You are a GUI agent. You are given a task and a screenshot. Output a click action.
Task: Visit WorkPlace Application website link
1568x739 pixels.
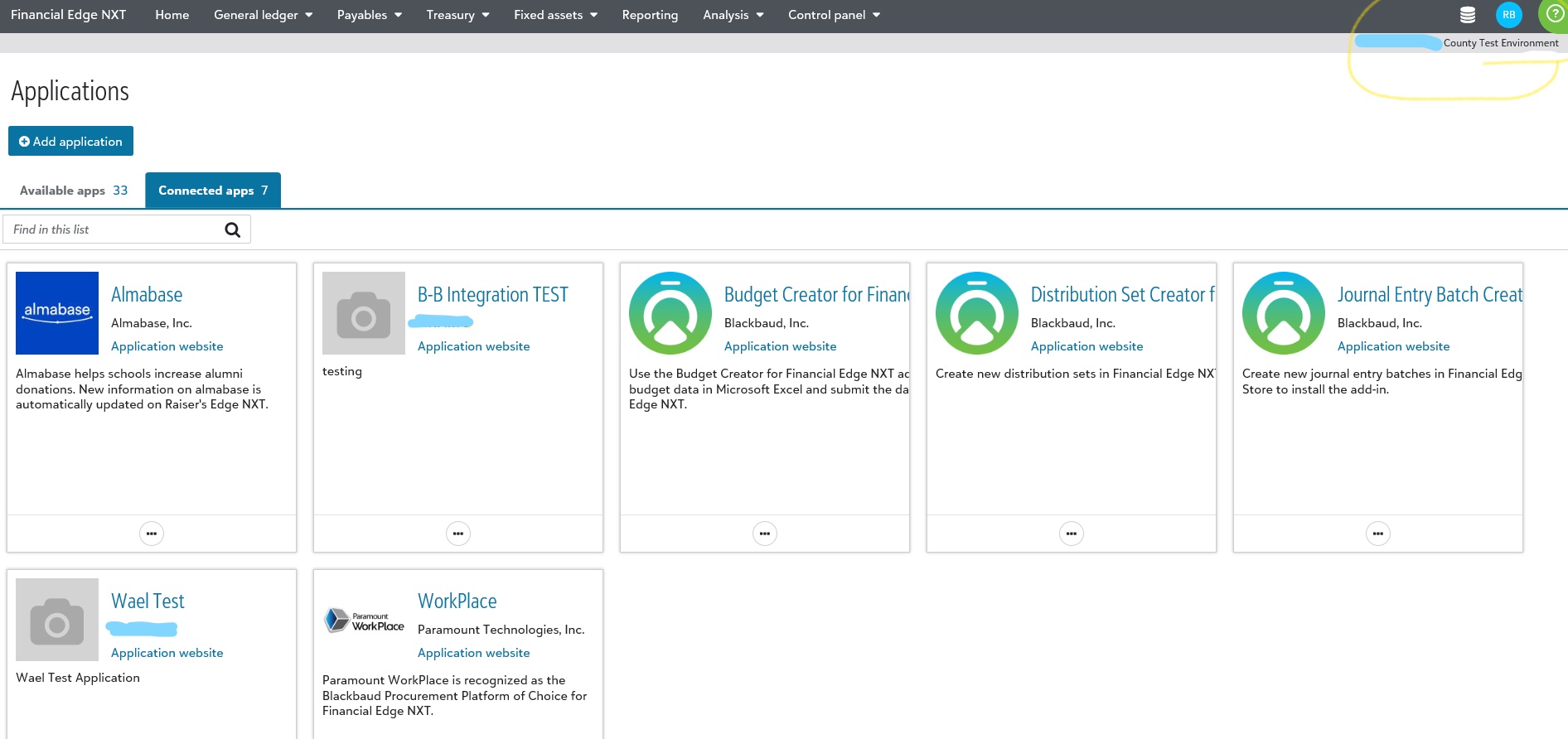pos(474,653)
